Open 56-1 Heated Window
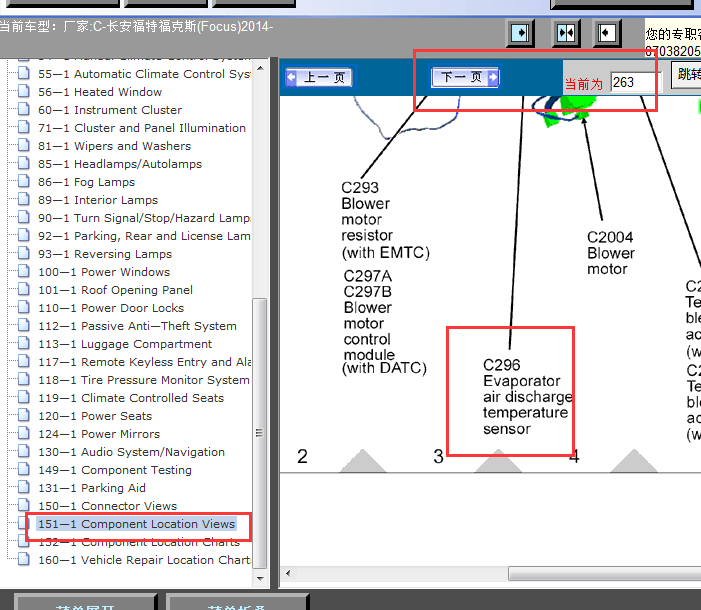 tap(100, 92)
